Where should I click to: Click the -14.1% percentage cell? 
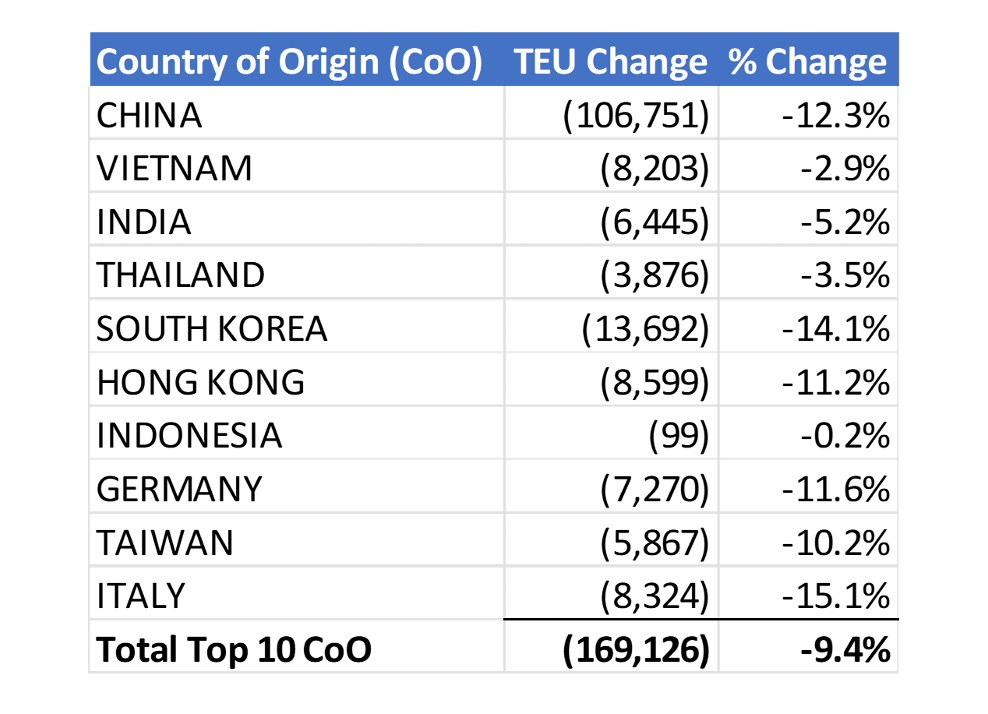(836, 329)
